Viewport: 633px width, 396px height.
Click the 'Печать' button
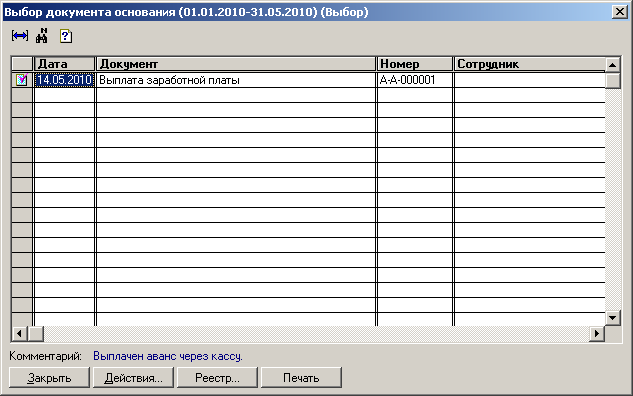click(x=301, y=378)
